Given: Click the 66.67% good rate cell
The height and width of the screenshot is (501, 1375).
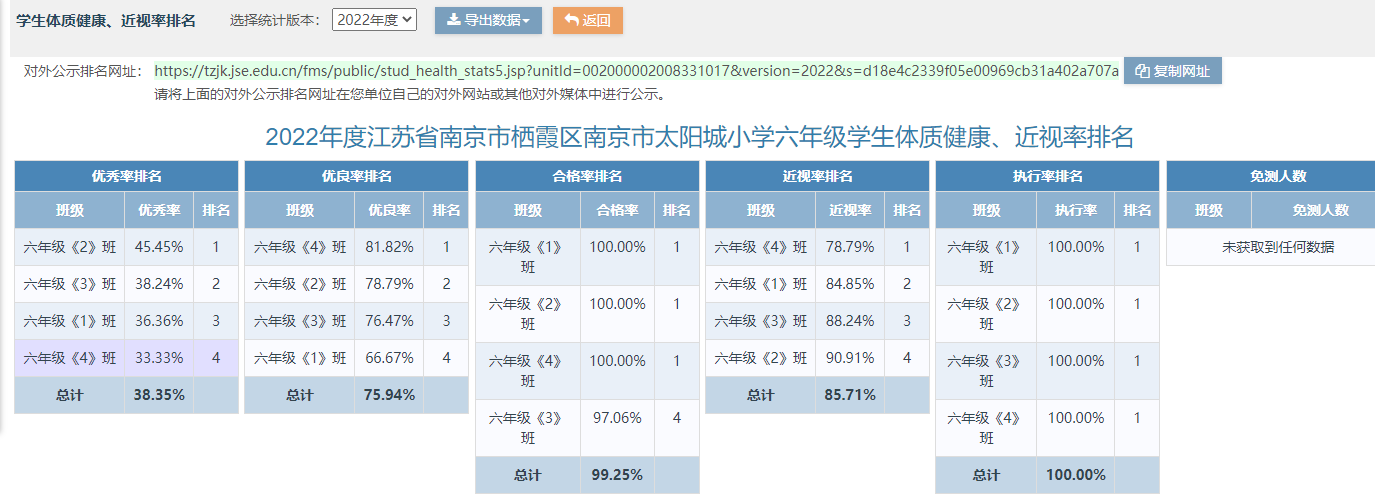Looking at the screenshot, I should [x=389, y=358].
